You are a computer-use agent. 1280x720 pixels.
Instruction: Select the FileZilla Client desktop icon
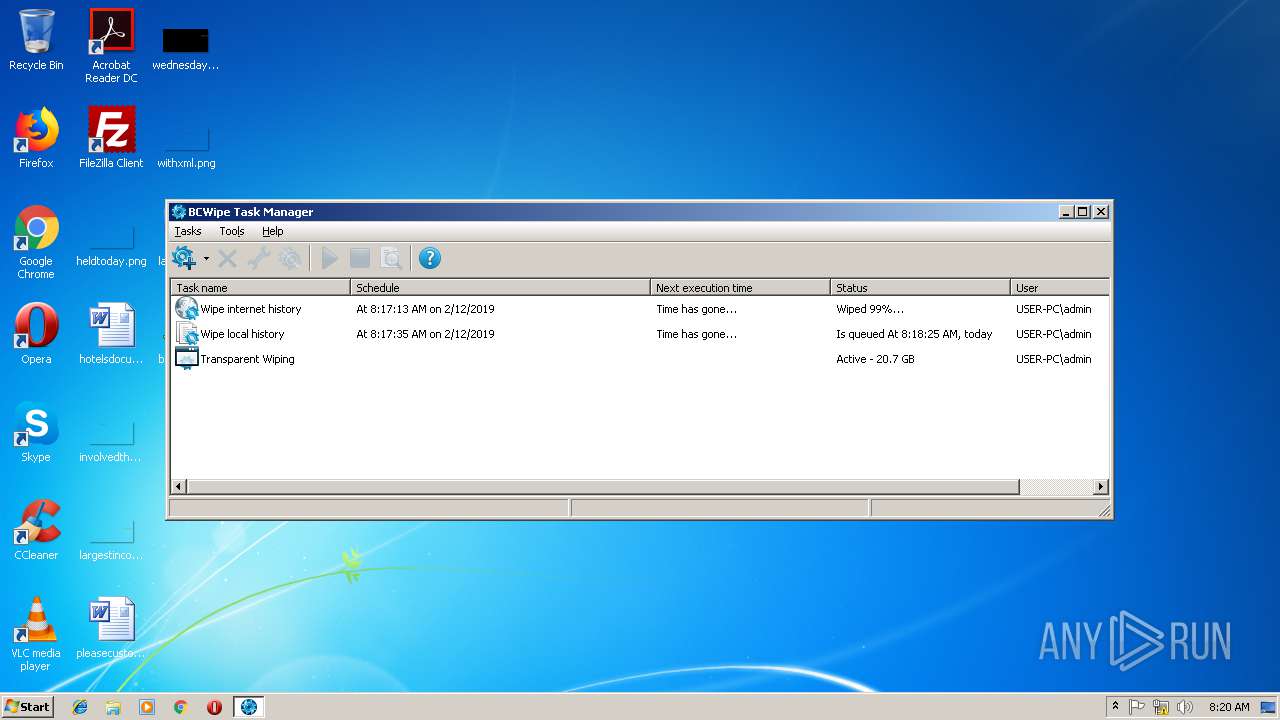[111, 138]
